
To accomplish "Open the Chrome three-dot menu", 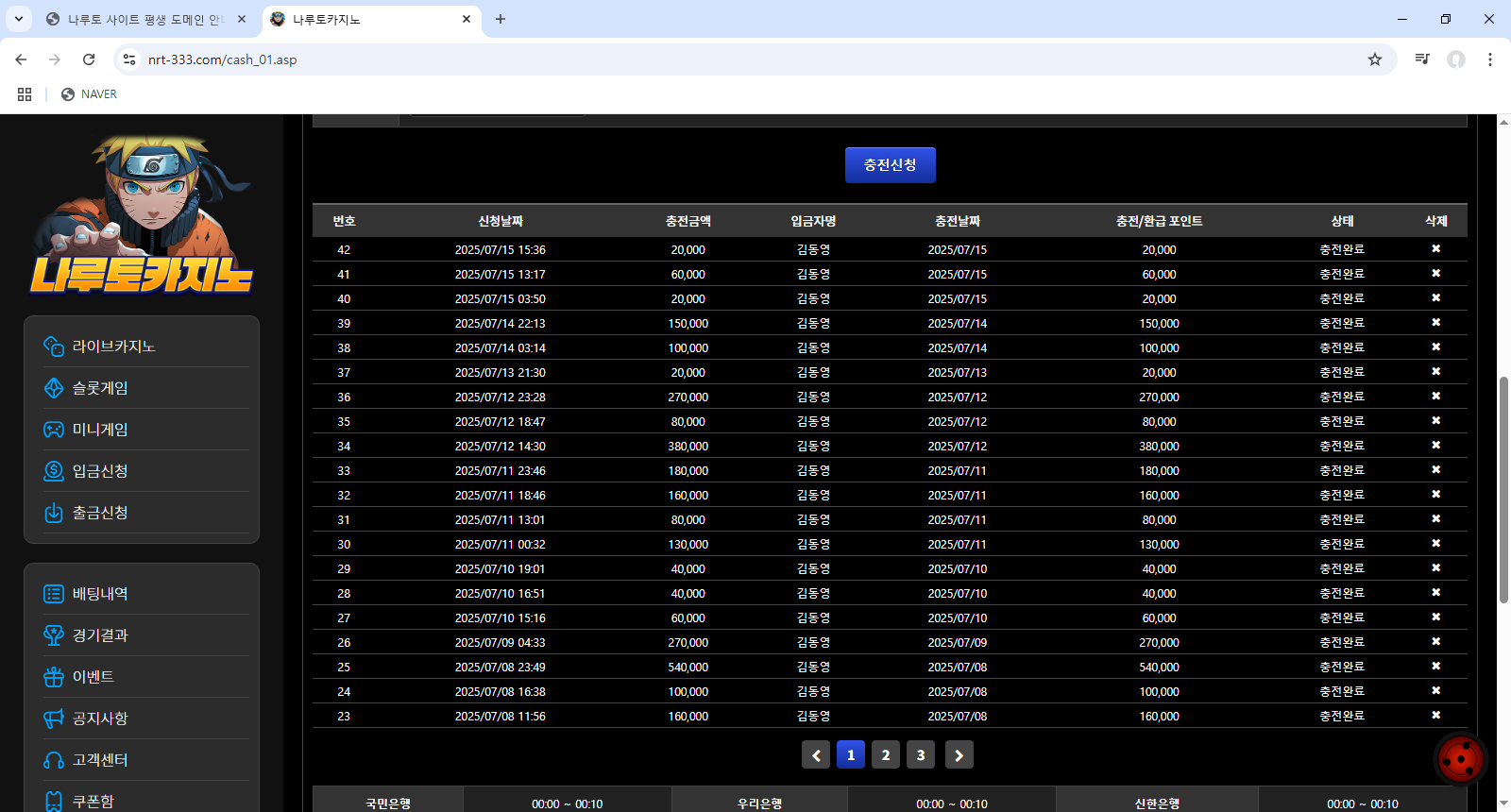I will (x=1490, y=59).
